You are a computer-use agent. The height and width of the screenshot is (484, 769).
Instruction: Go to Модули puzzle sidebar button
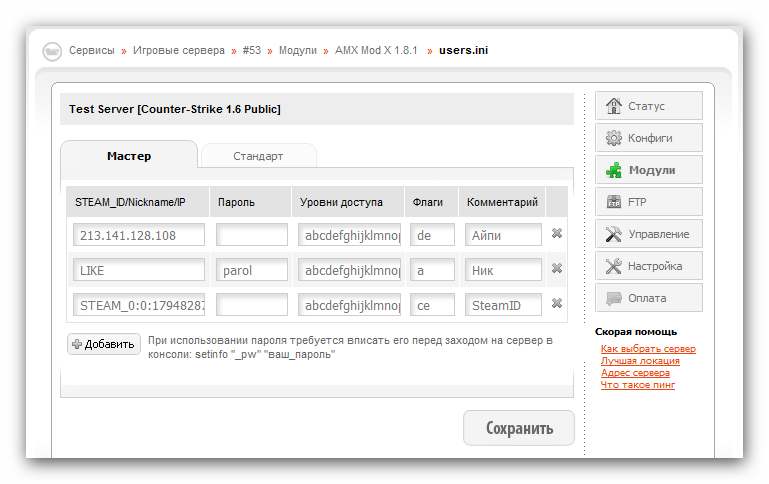pos(648,170)
